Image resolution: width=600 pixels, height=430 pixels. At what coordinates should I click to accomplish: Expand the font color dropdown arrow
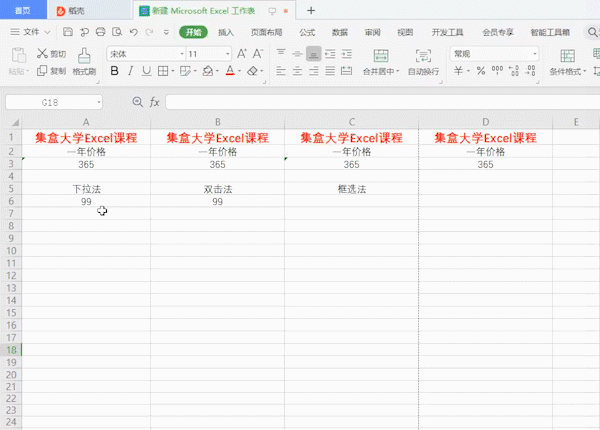click(240, 71)
